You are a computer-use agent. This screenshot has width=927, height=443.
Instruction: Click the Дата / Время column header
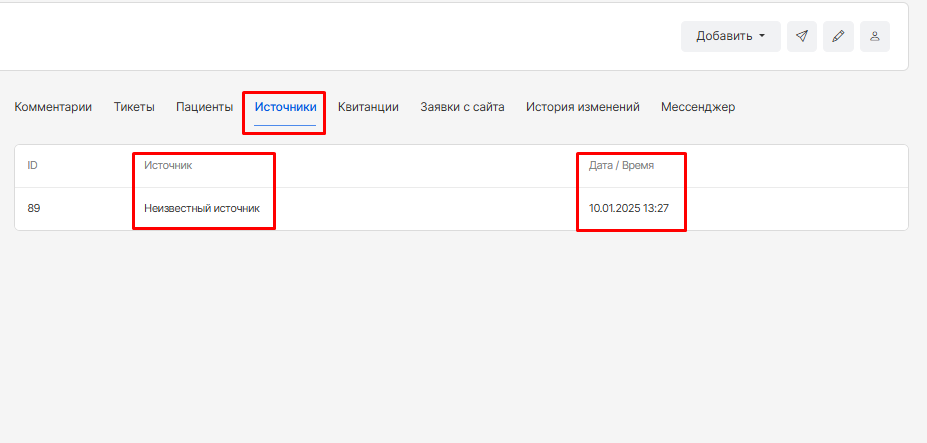(621, 166)
